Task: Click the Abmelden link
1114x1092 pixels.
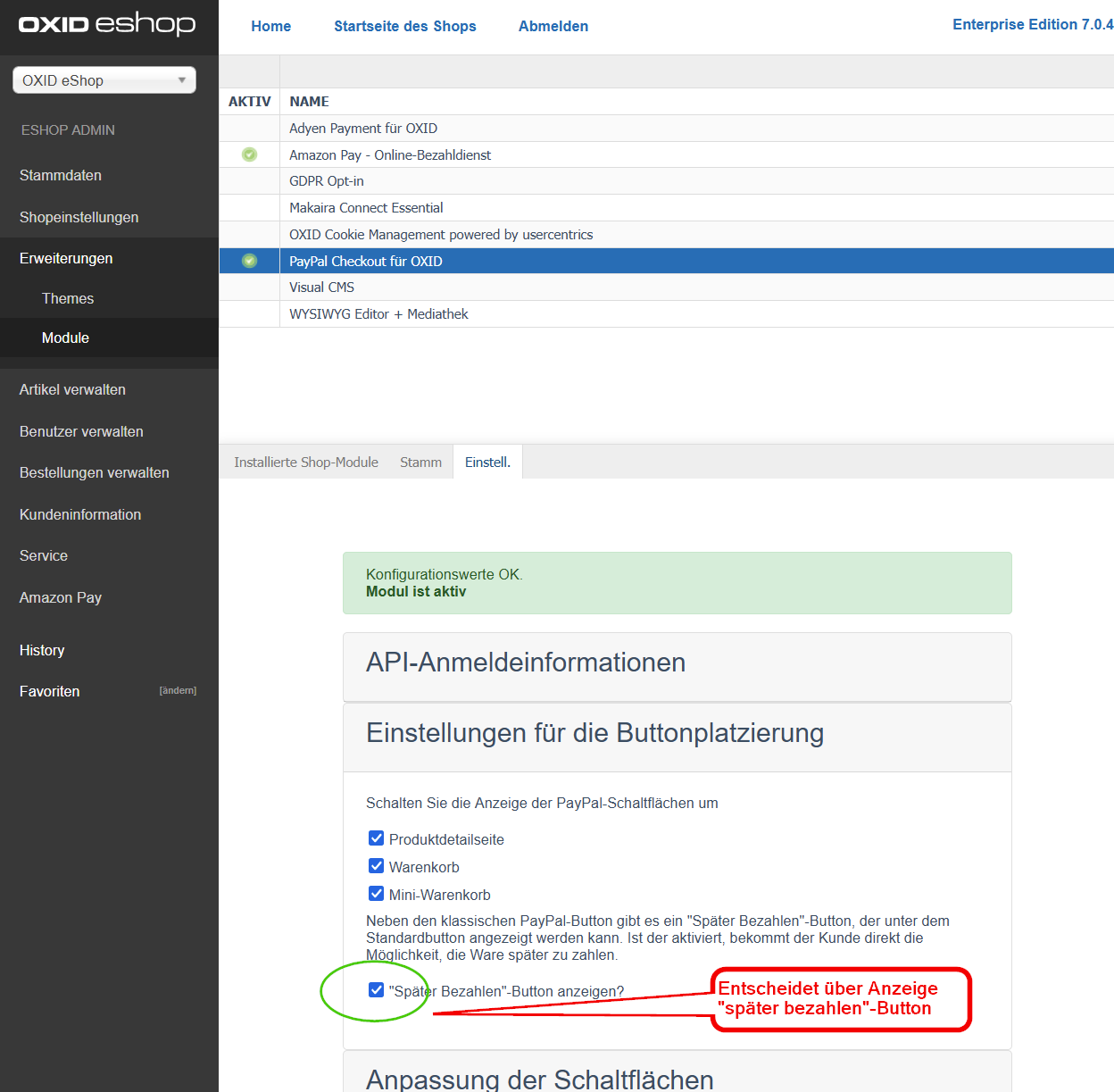Action: pyautogui.click(x=553, y=26)
